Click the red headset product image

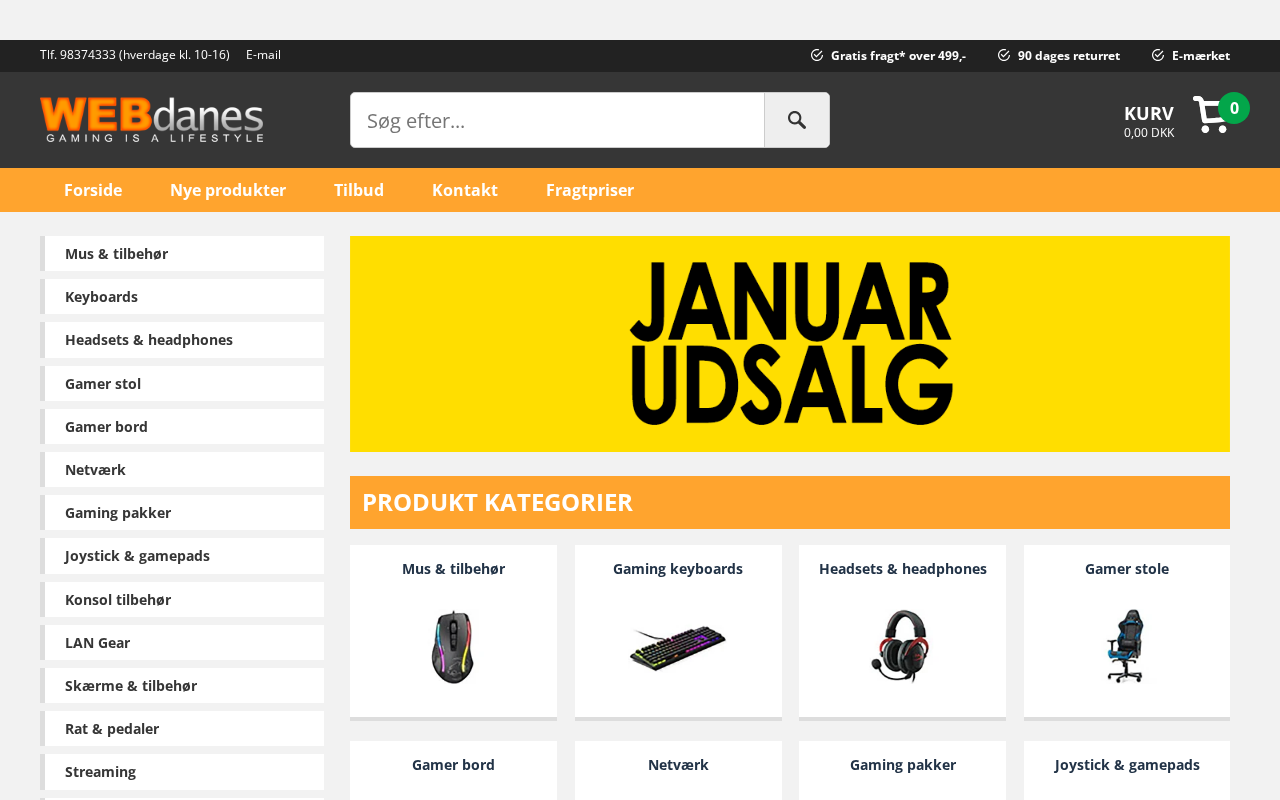pos(901,646)
